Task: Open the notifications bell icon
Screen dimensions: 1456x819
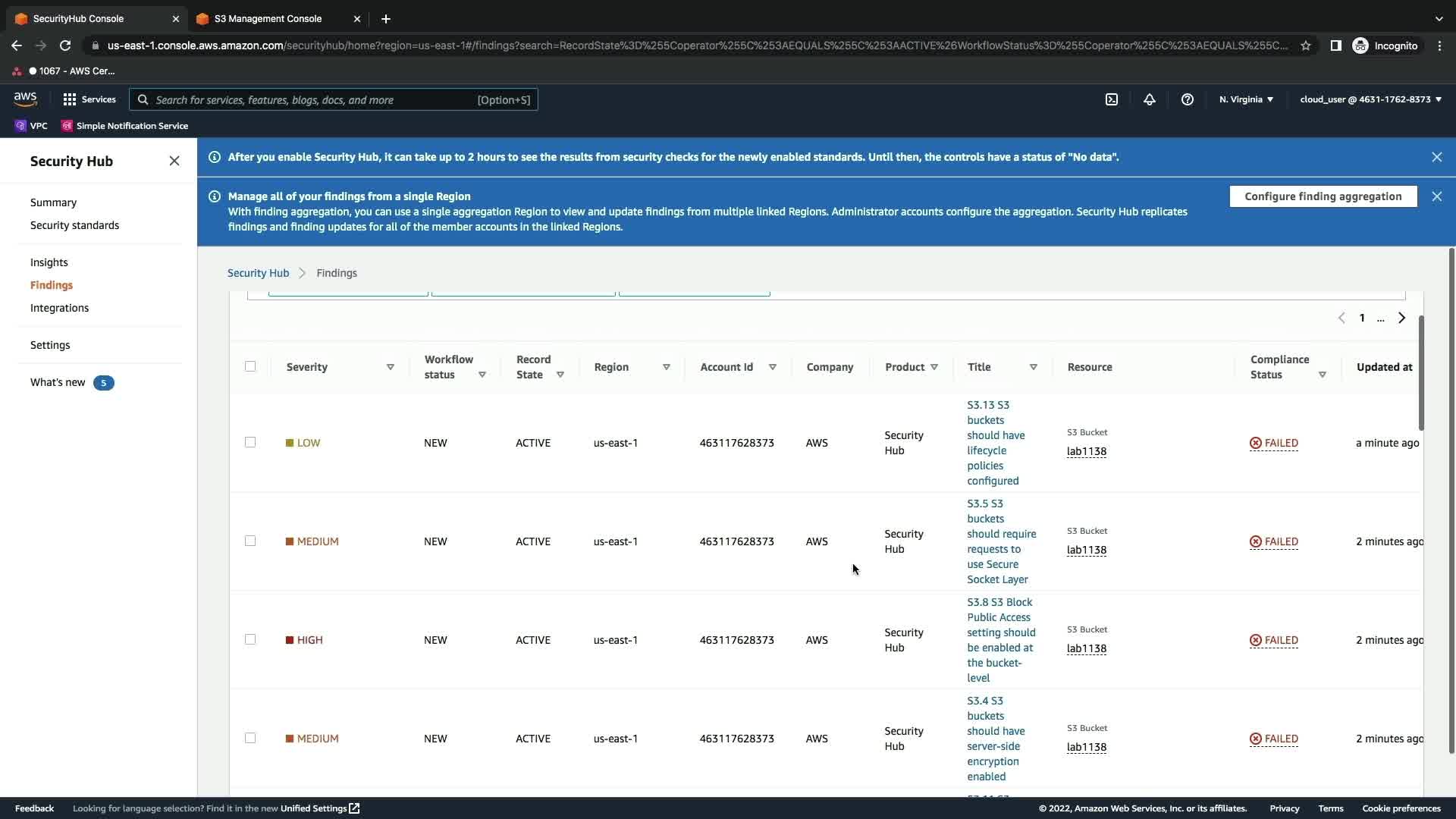Action: click(1150, 99)
